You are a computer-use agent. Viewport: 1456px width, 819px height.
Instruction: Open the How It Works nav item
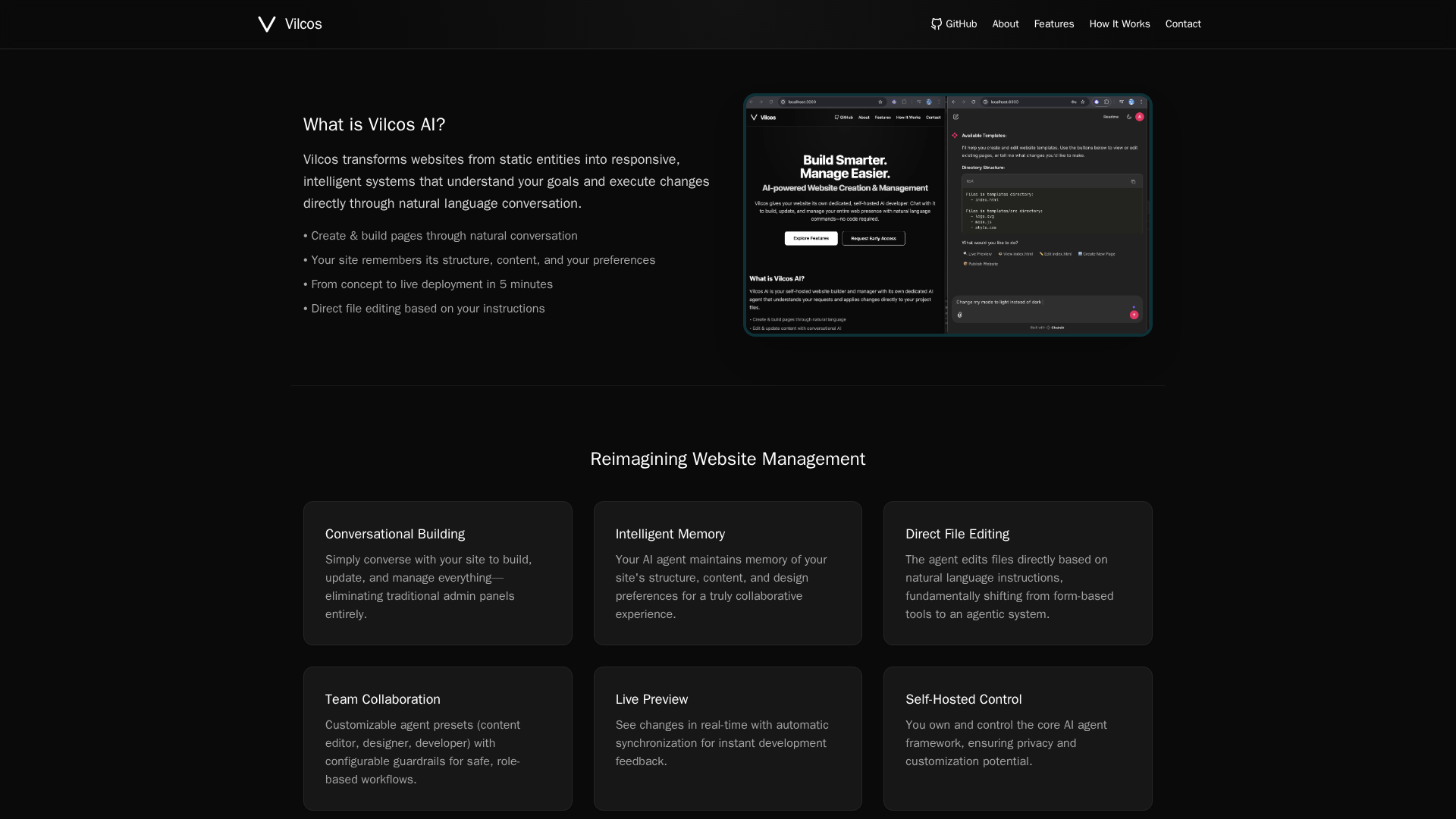1119,24
